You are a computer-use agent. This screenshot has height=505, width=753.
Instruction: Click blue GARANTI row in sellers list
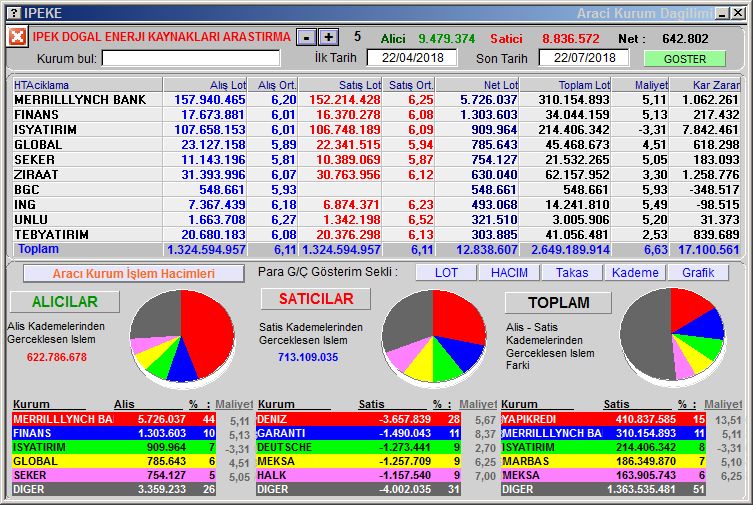click(359, 433)
